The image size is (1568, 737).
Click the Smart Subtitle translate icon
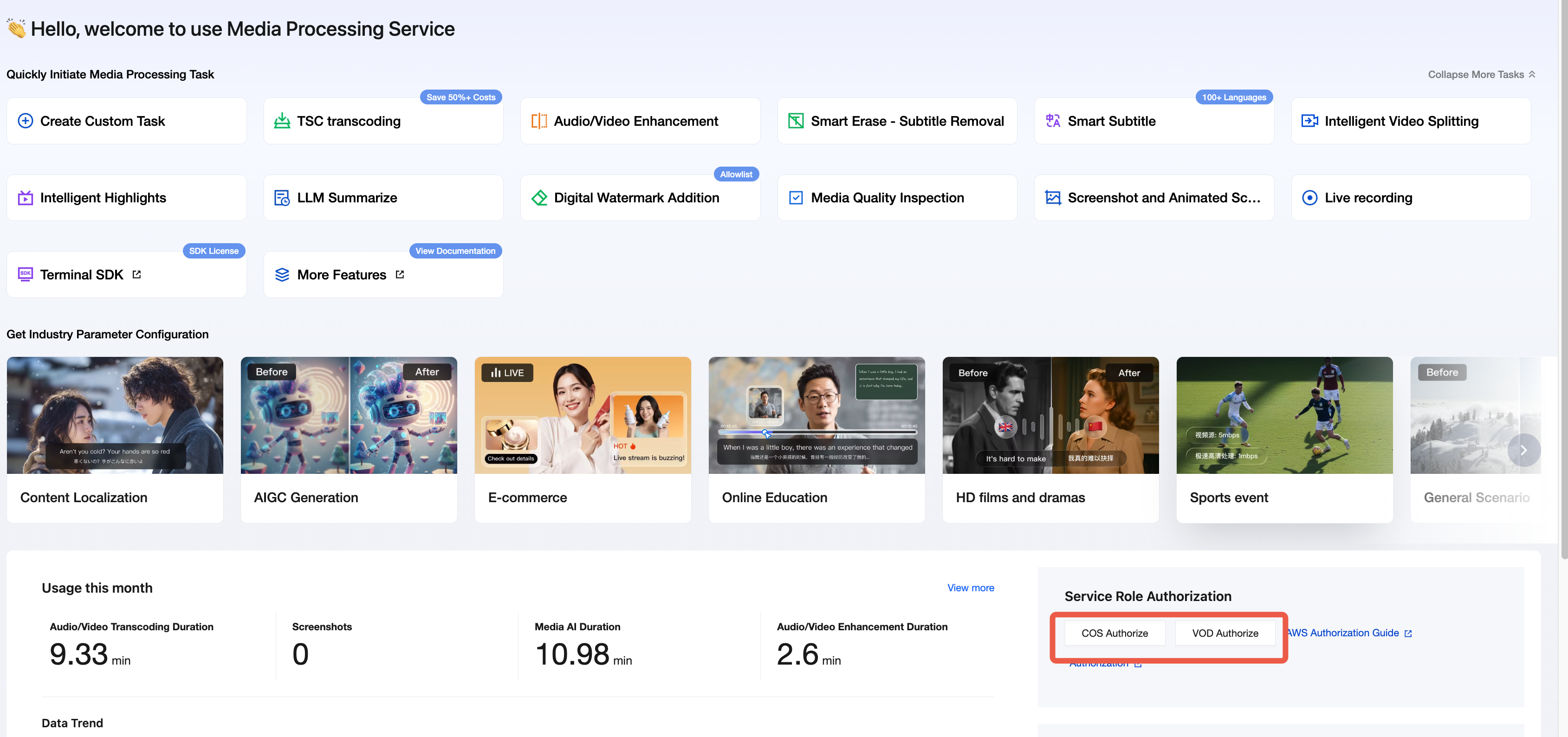click(1052, 121)
